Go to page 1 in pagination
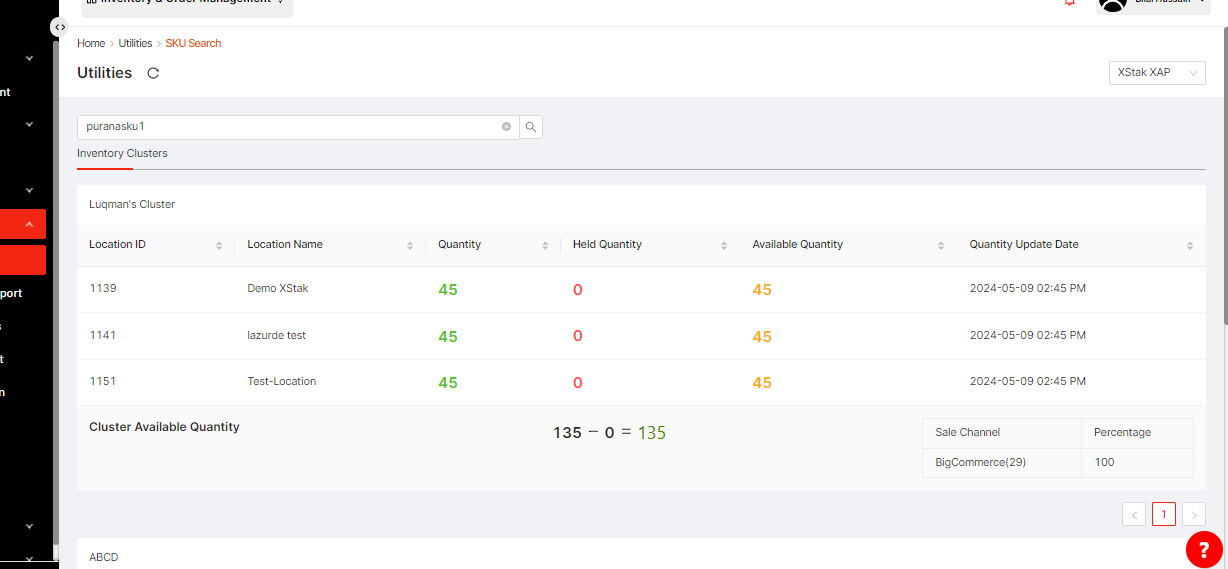1228x569 pixels. [x=1163, y=514]
